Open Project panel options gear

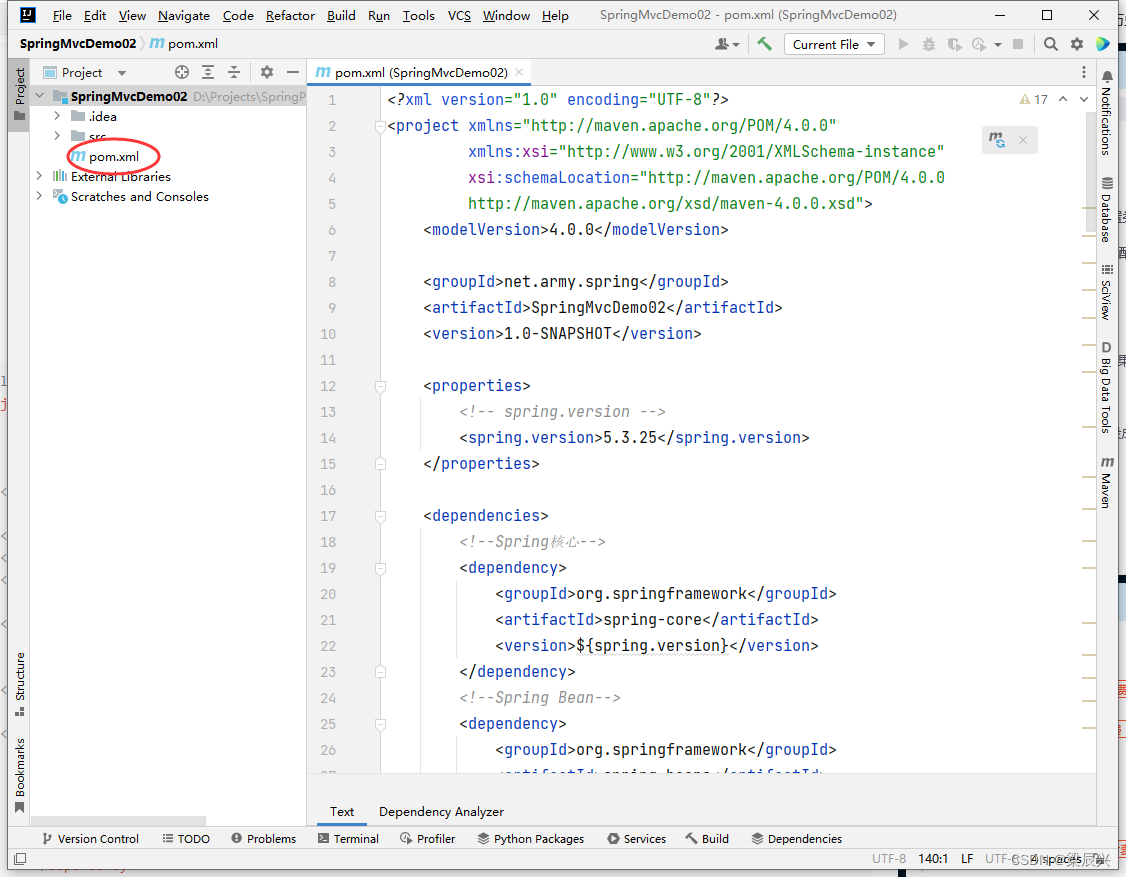(266, 72)
